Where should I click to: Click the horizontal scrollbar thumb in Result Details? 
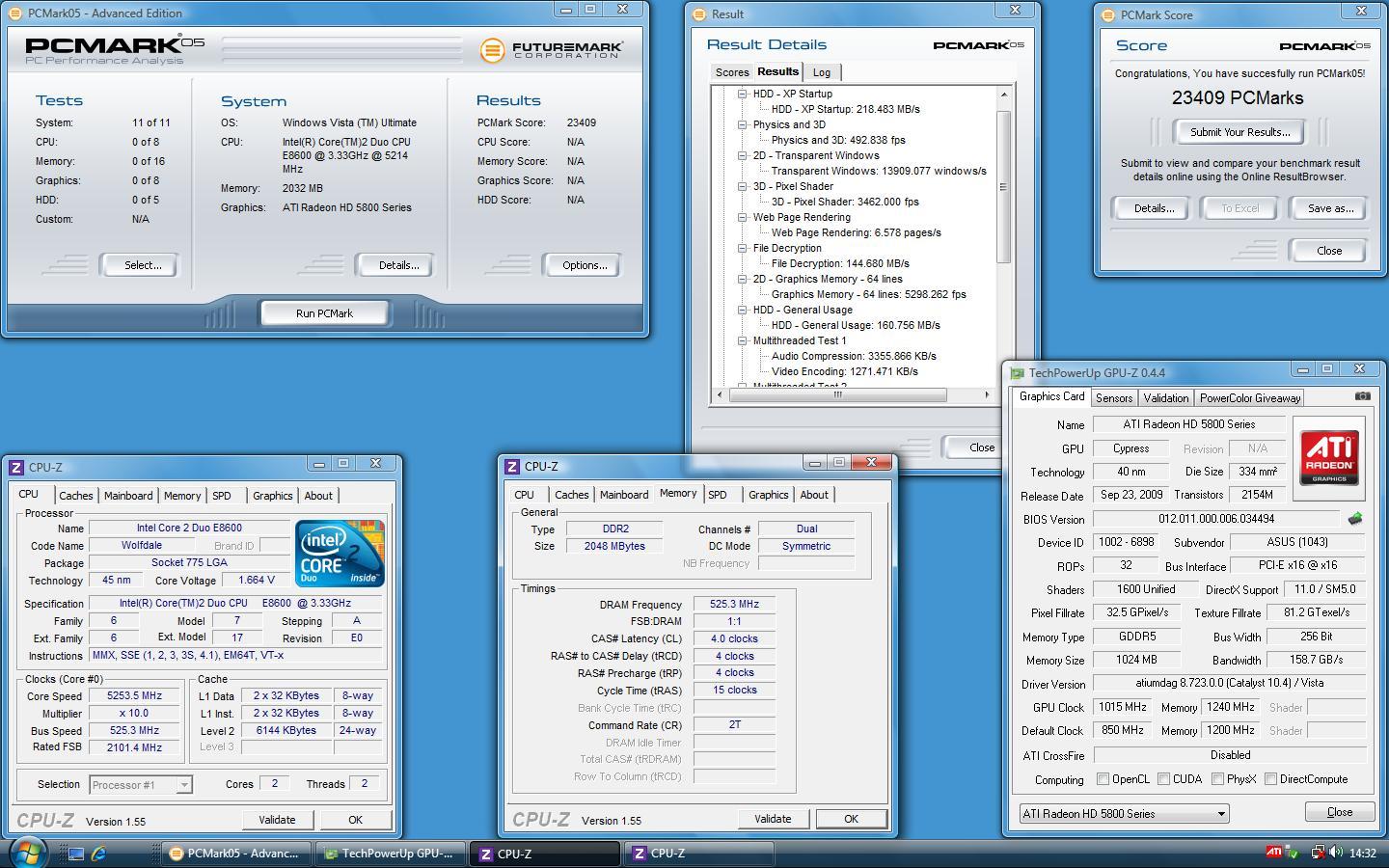point(836,394)
